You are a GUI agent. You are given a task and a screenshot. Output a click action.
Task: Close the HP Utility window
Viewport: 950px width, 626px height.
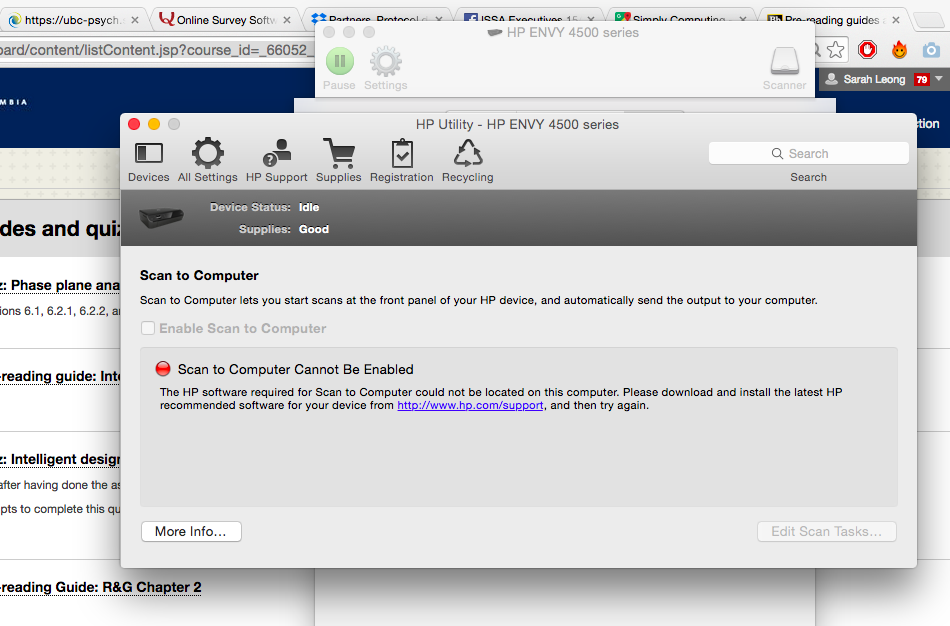click(x=135, y=124)
